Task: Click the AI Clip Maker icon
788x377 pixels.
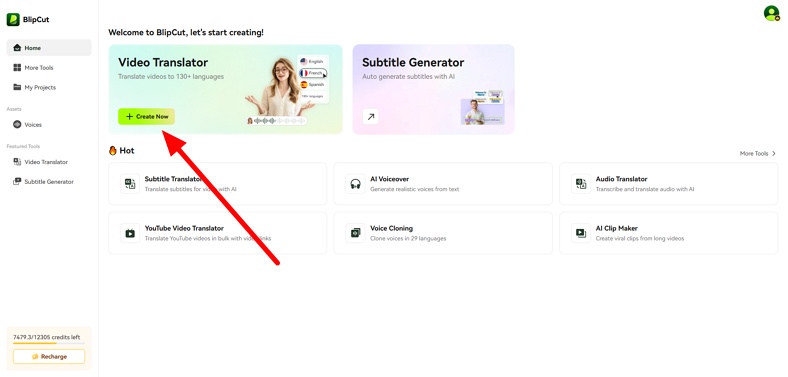Action: coord(581,233)
